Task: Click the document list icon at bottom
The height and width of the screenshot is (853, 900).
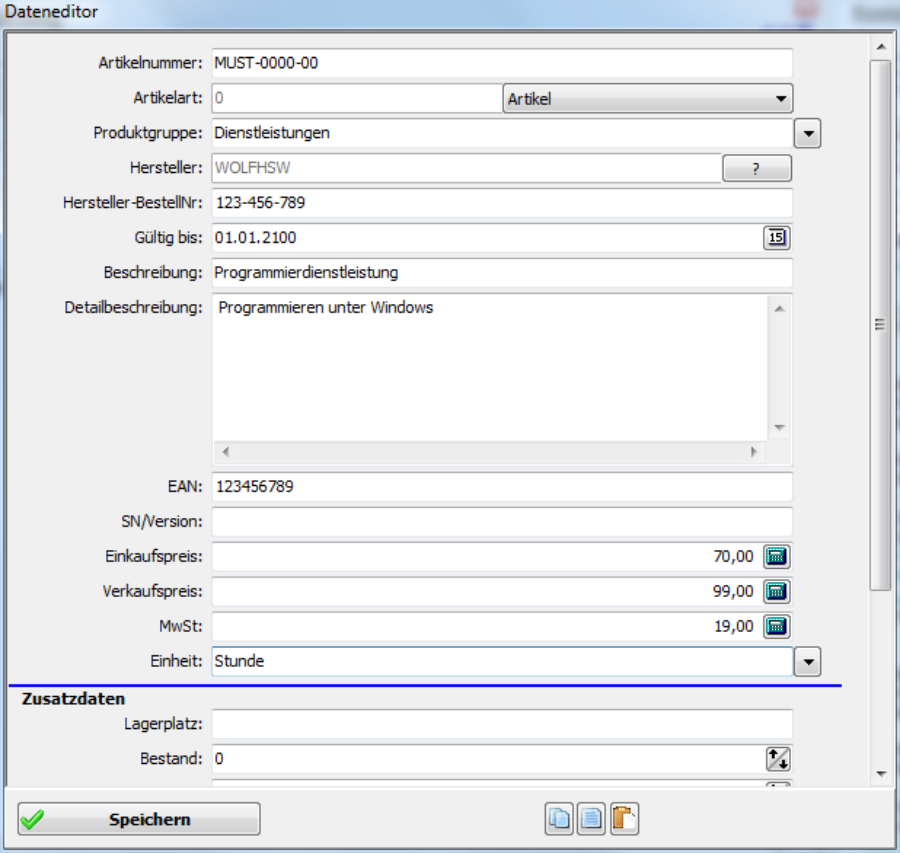Action: 592,819
